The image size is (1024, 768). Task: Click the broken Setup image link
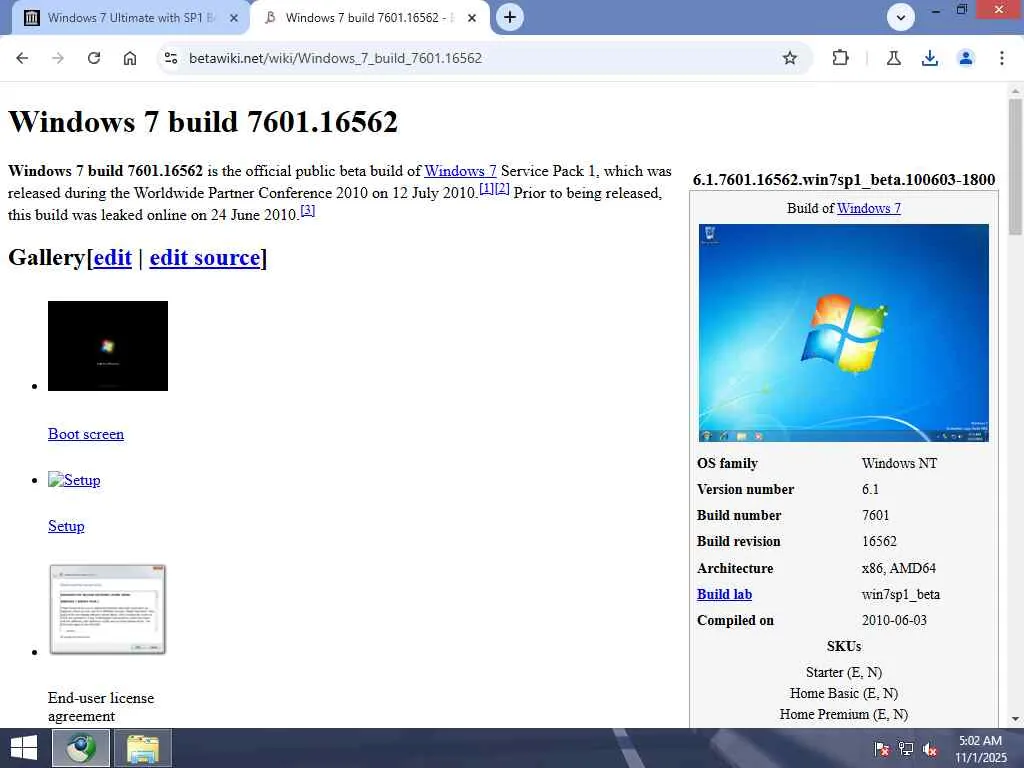[74, 480]
